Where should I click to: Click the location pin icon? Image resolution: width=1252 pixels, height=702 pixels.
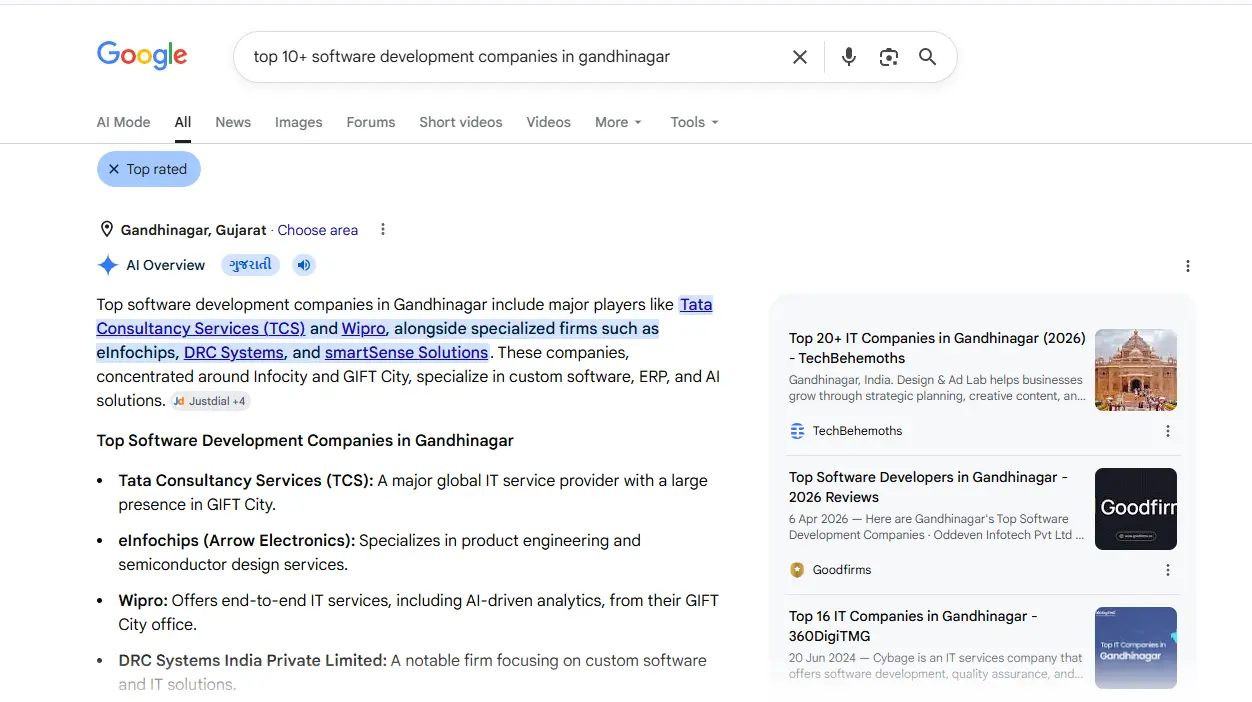(107, 230)
